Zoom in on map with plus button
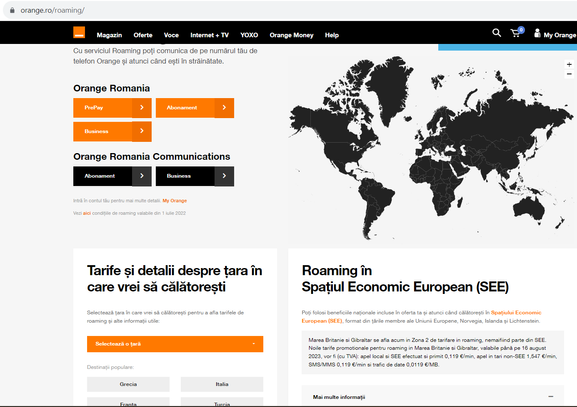The width and height of the screenshot is (577, 407). coord(569,64)
